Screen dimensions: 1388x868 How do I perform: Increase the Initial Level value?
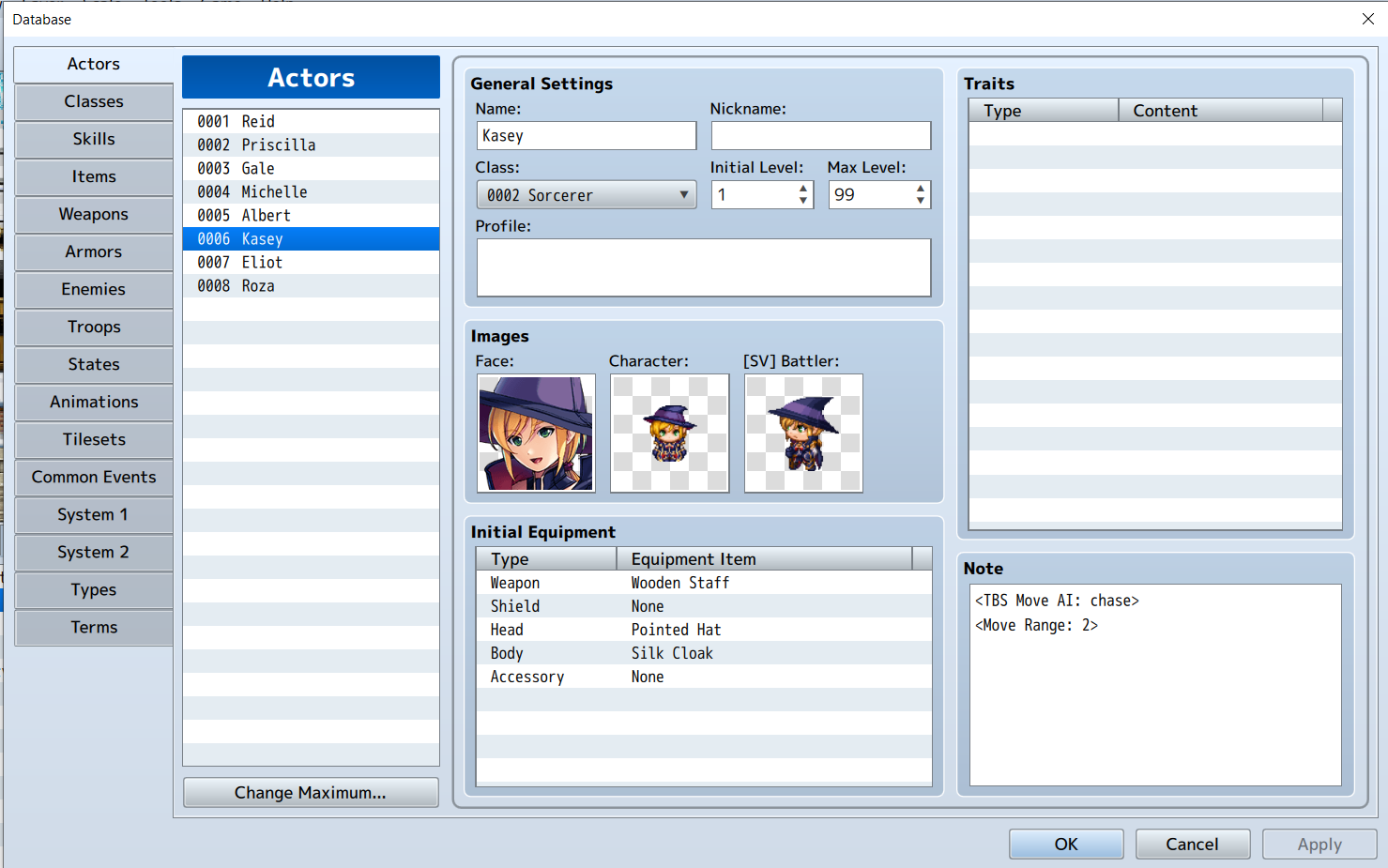(x=803, y=189)
